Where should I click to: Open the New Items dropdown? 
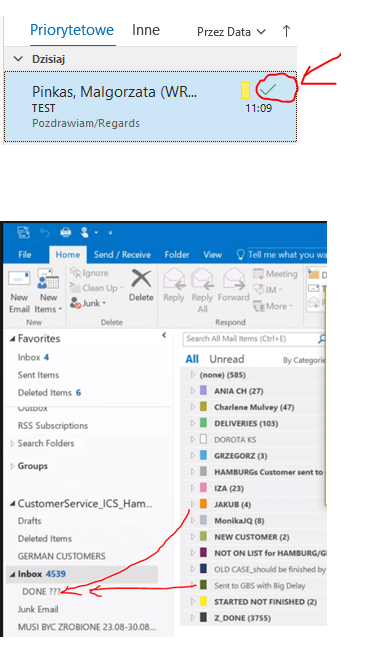[x=48, y=291]
